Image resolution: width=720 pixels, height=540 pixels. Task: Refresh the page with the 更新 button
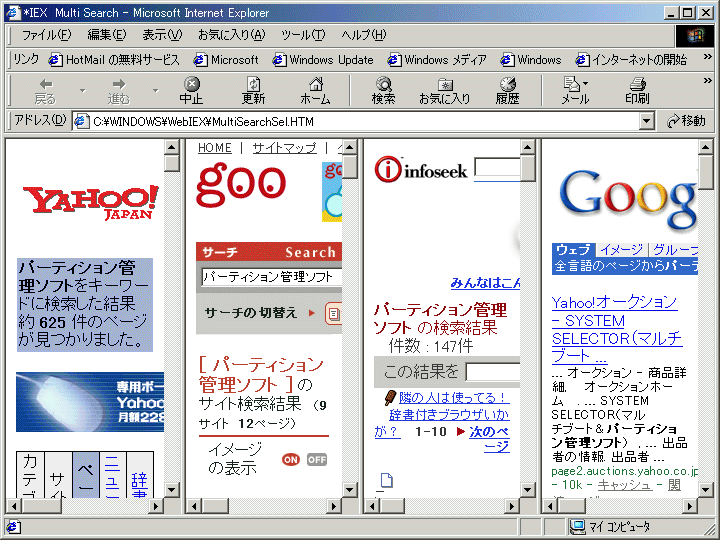pyautogui.click(x=253, y=91)
